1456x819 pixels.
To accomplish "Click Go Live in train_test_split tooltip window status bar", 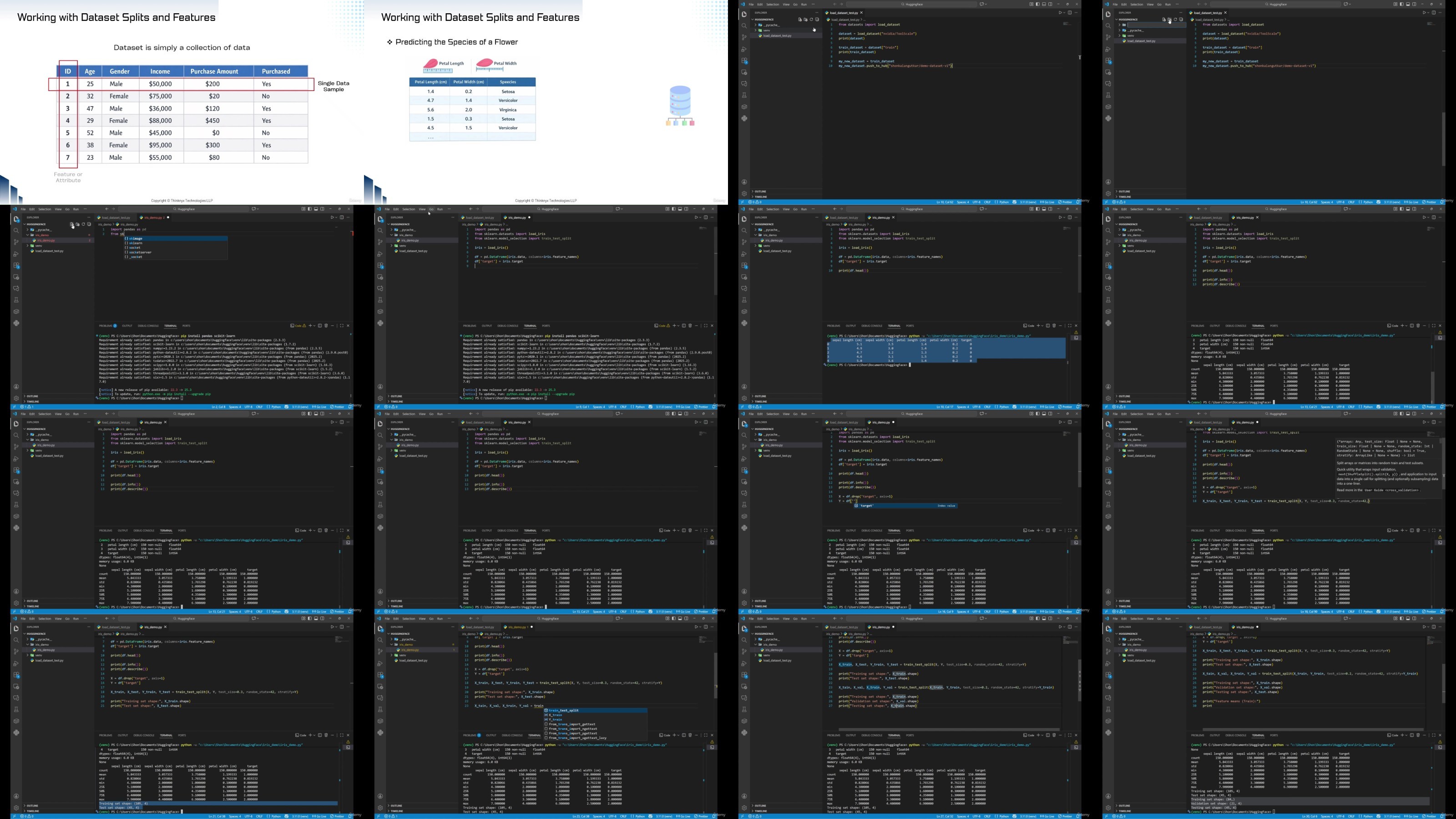I will coord(1411,612).
